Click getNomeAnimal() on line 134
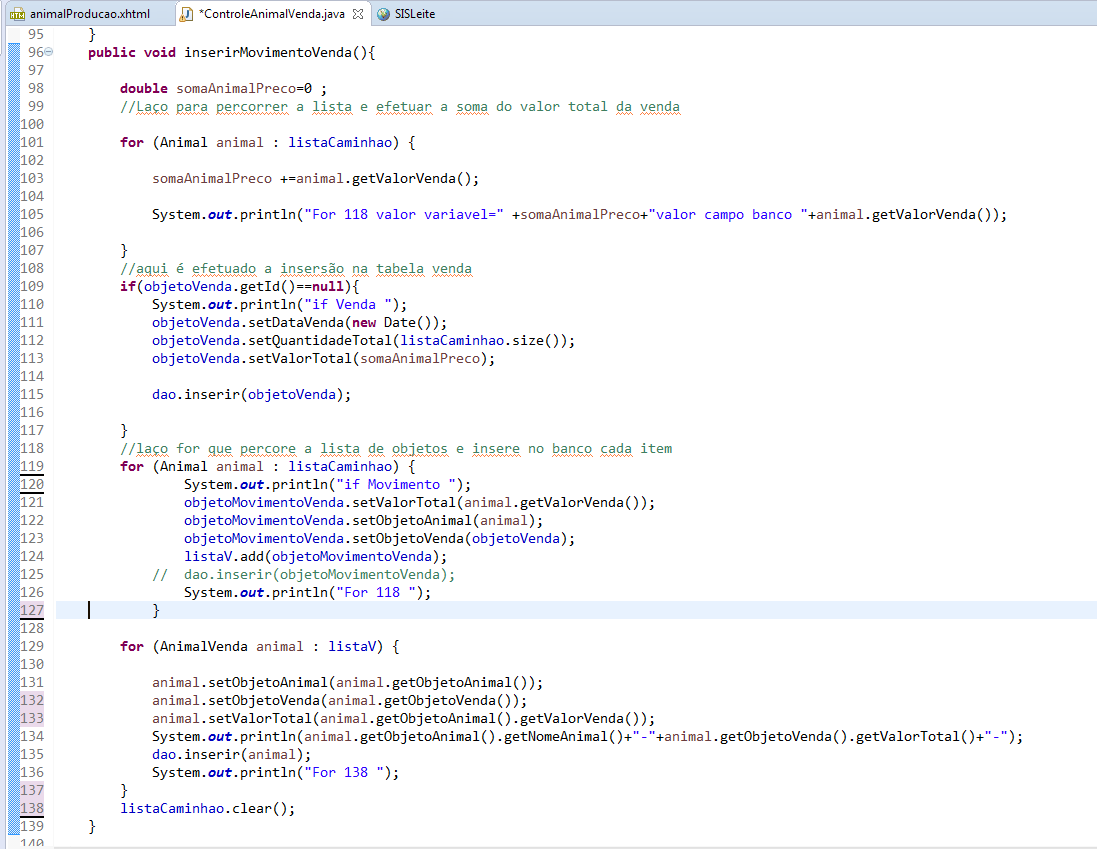 click(x=563, y=736)
